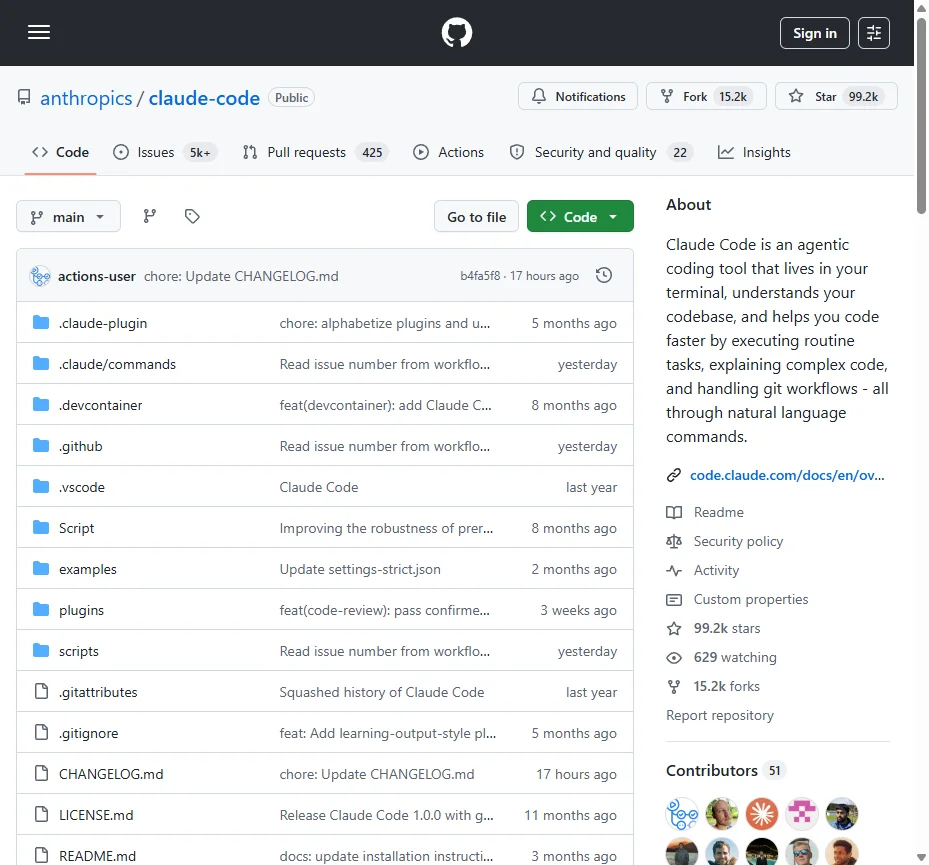This screenshot has height=865, width=929.
Task: Open appearance settings via the sliders icon
Action: point(874,32)
